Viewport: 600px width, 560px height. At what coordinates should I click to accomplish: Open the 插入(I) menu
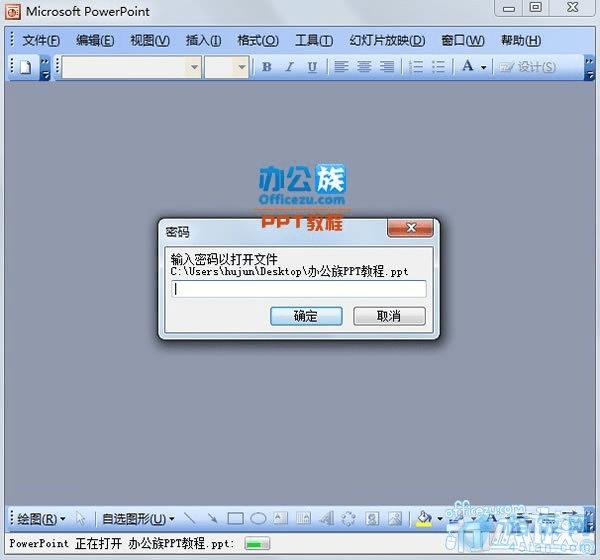tap(203, 40)
